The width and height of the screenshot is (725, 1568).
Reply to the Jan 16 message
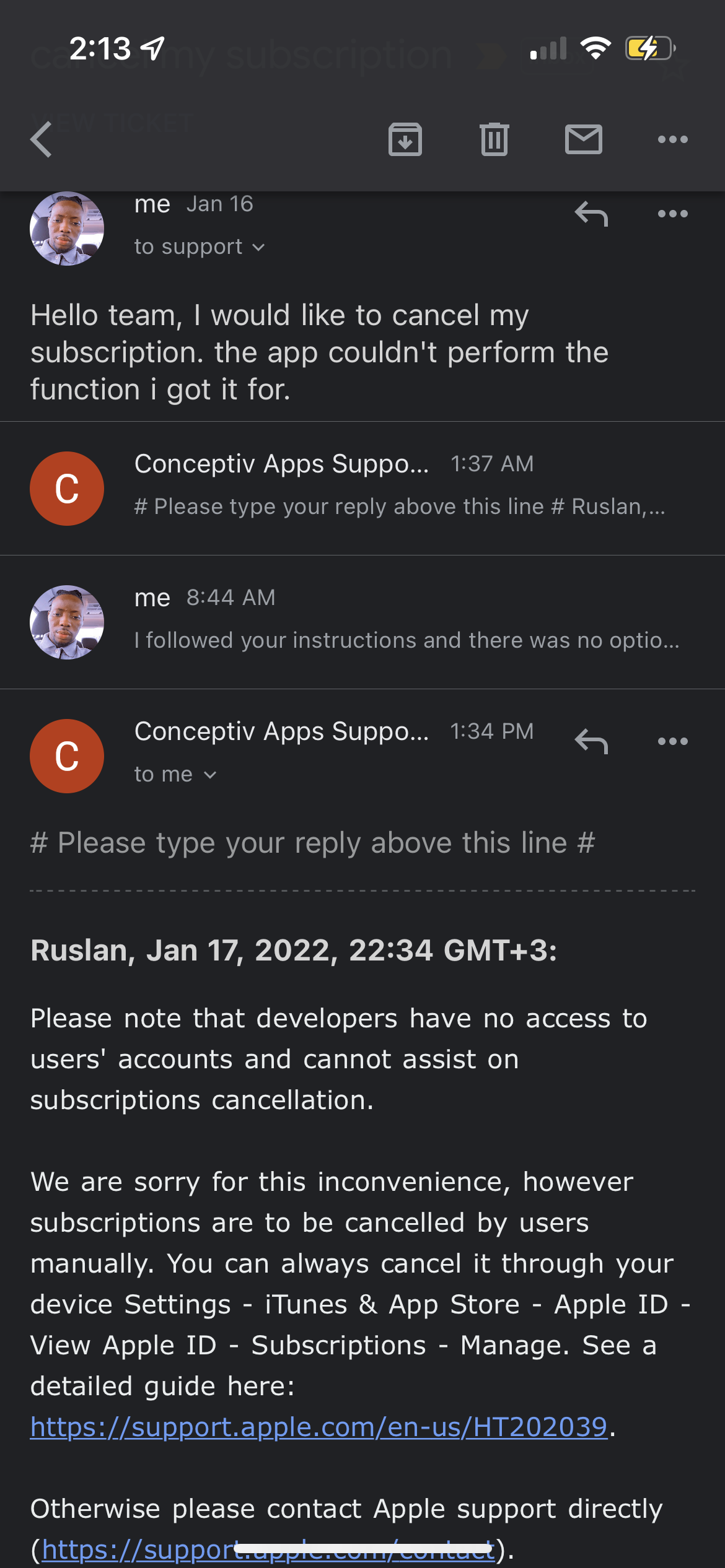click(591, 214)
